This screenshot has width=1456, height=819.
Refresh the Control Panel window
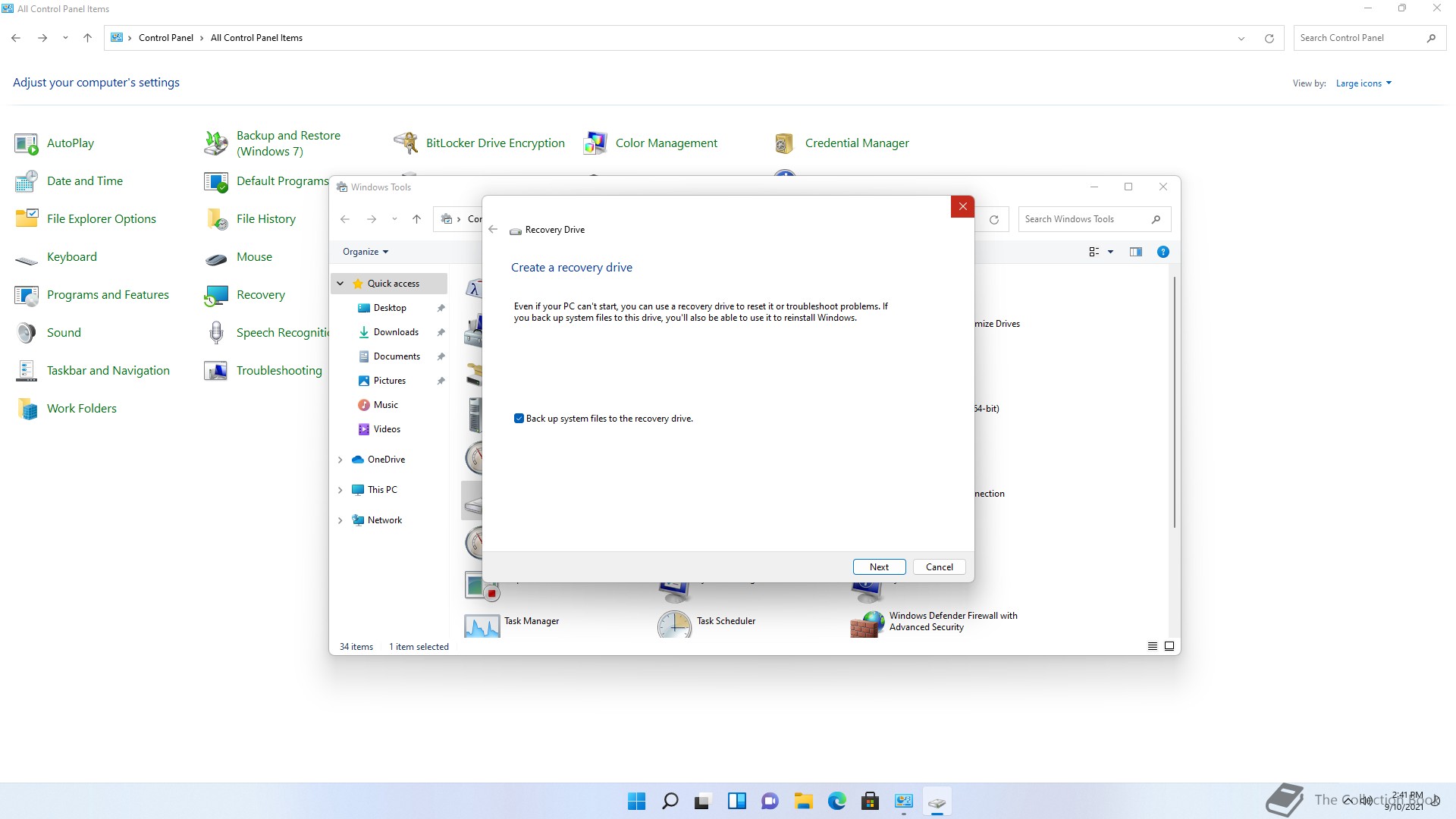click(x=1269, y=38)
